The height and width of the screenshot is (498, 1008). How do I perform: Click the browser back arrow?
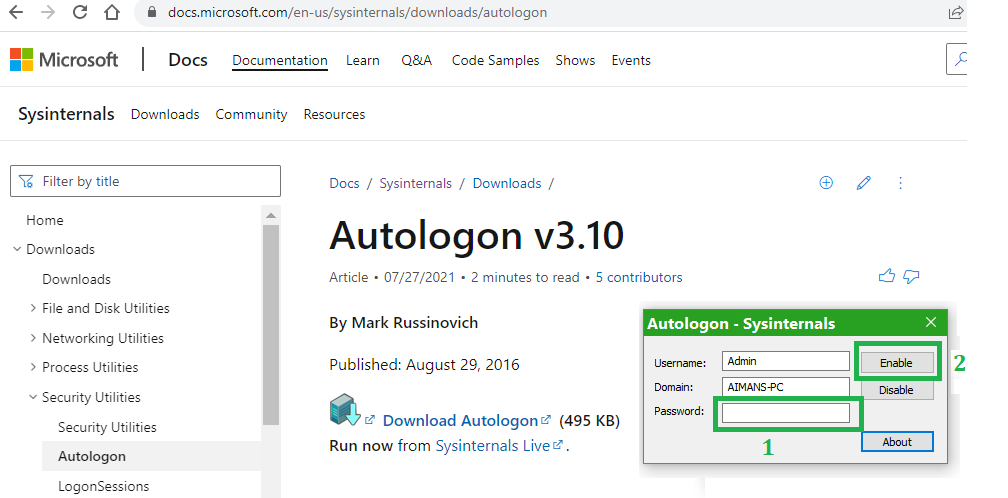[x=16, y=14]
